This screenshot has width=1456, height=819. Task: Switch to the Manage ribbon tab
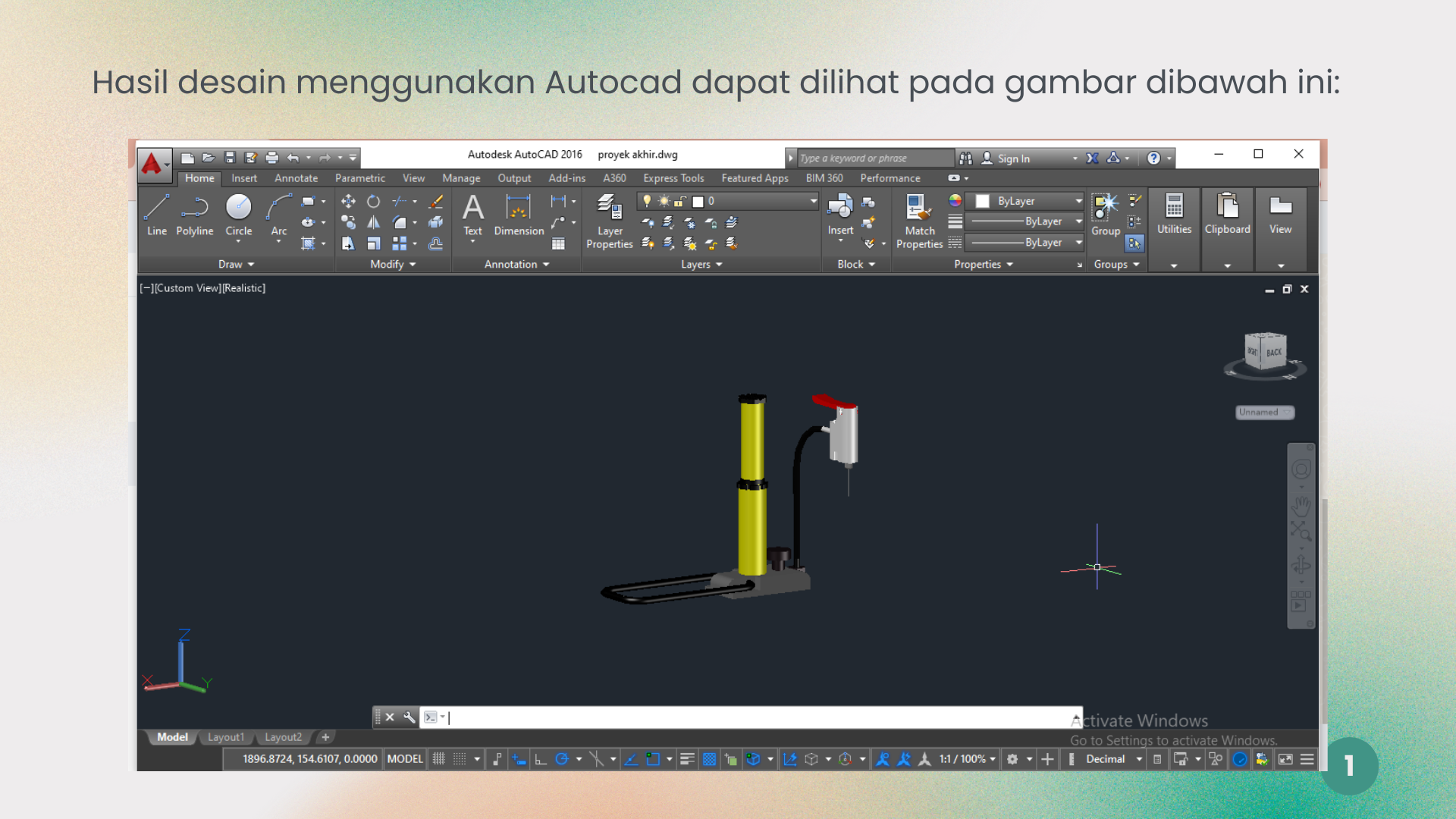point(461,178)
